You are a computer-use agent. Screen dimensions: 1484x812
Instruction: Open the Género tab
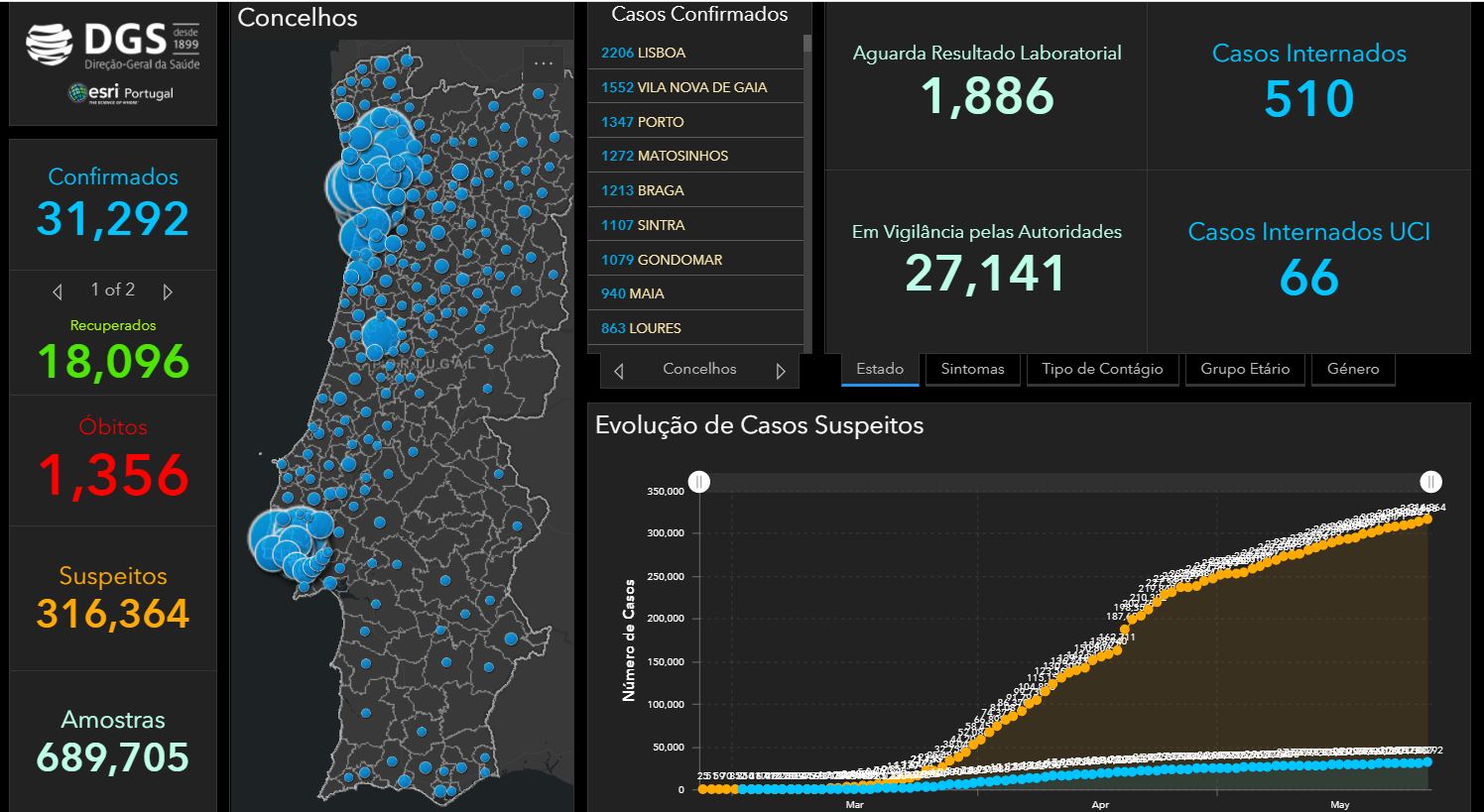tap(1353, 369)
